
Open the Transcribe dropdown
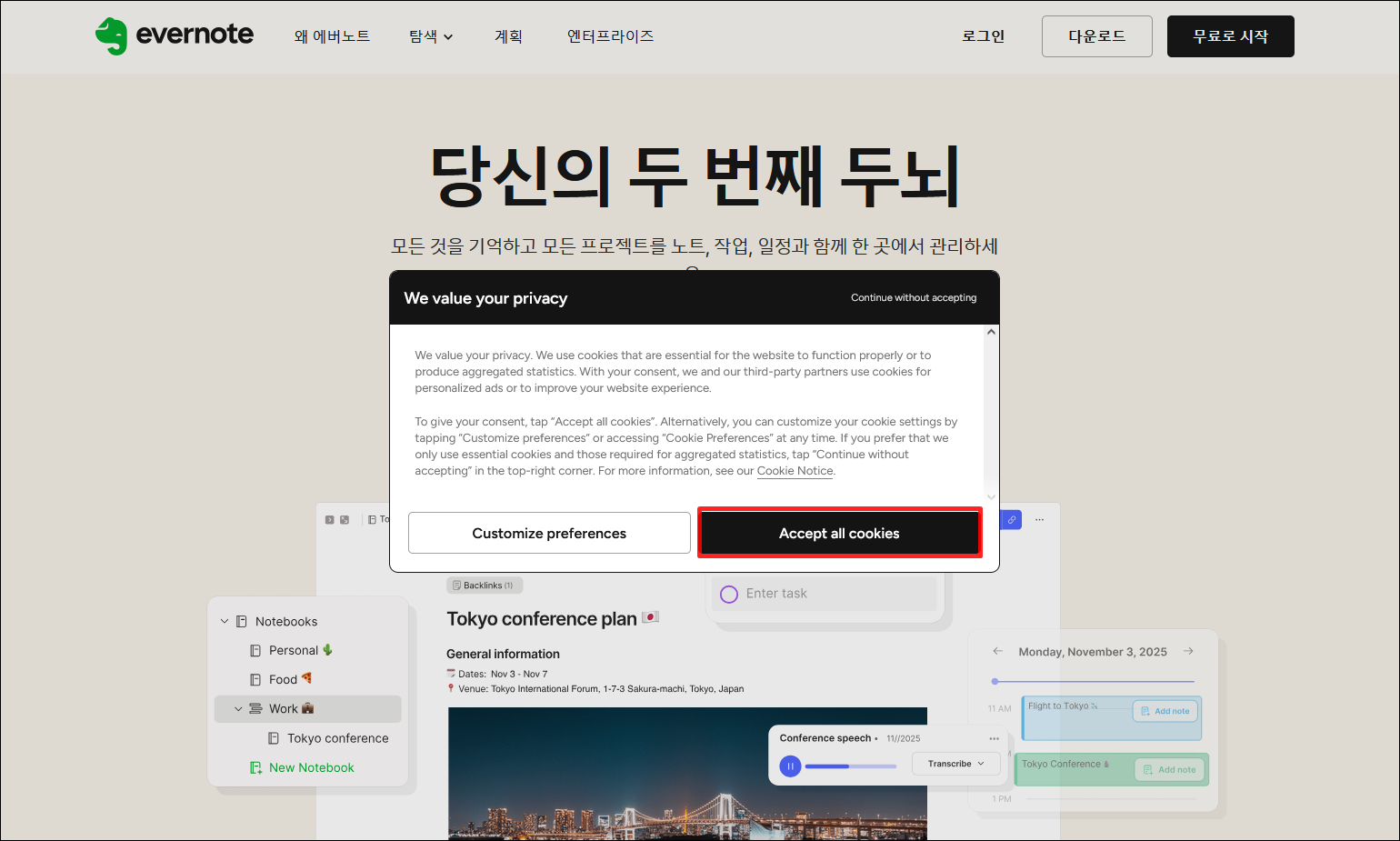click(x=956, y=764)
